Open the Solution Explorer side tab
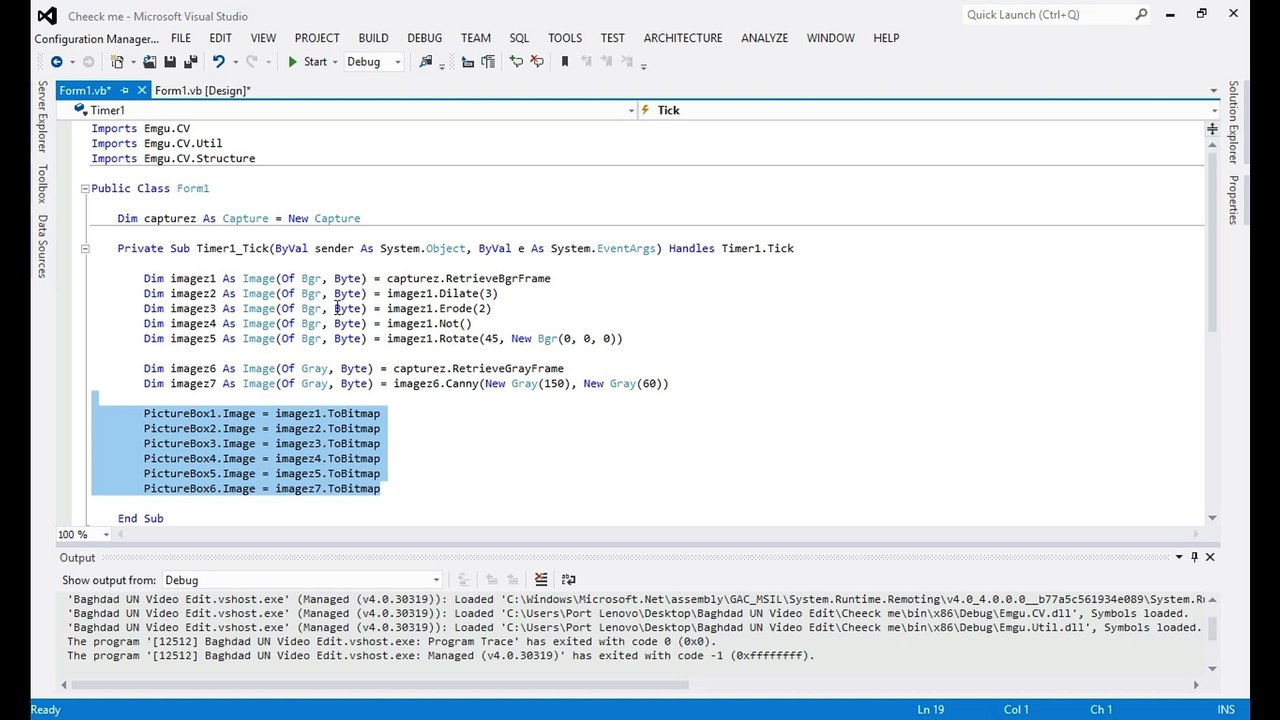1280x720 pixels. coord(1234,122)
